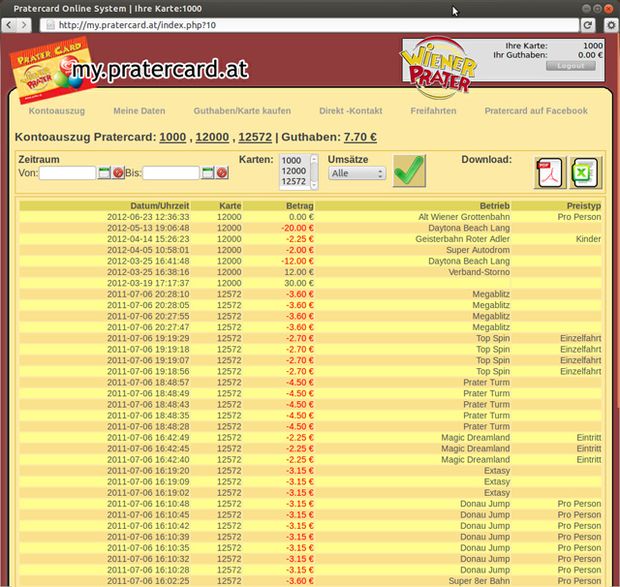This screenshot has height=587, width=620.
Task: Click Magic Dreamland entry at 16:42:49
Action: (x=475, y=438)
